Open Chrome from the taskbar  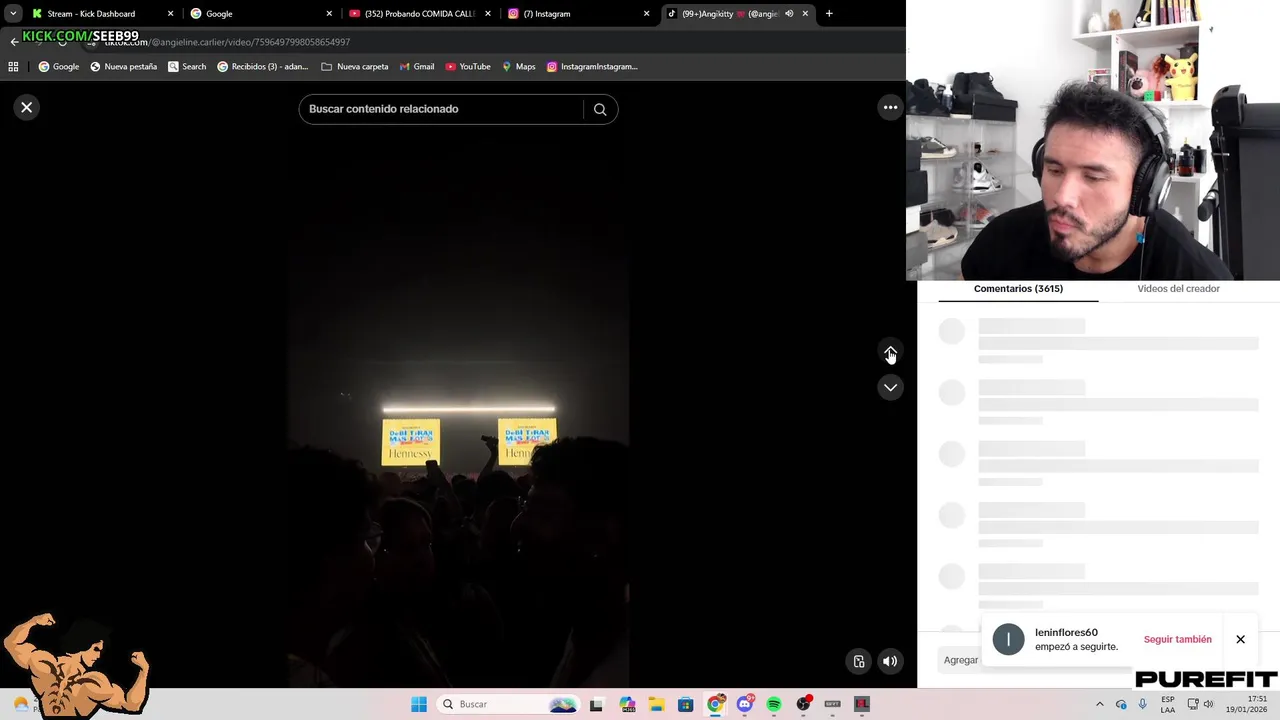click(715, 704)
